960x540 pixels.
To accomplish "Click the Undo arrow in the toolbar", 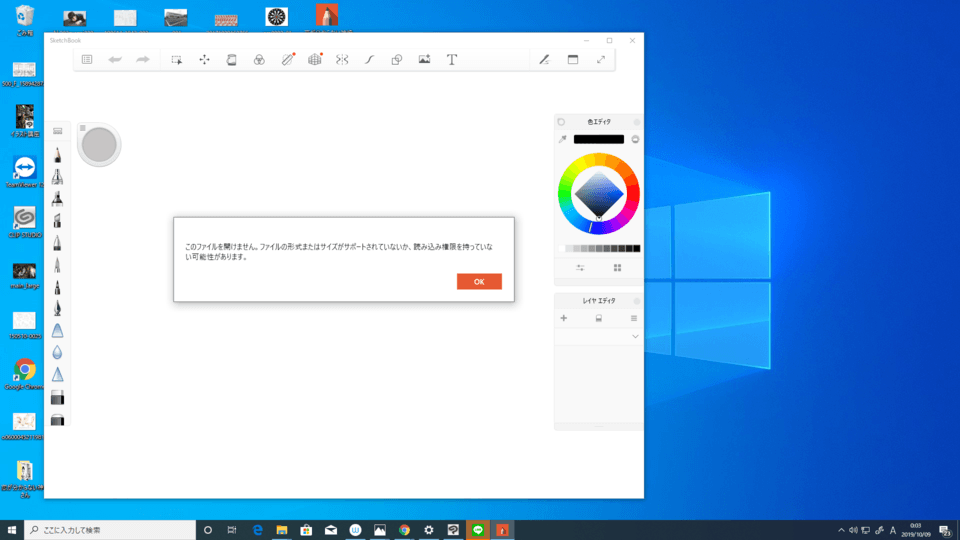I will click(x=115, y=60).
